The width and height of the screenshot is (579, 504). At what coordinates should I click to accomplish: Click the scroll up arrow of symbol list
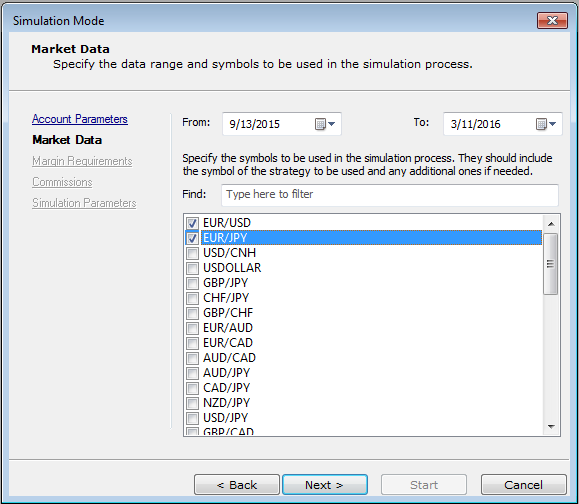pos(551,224)
